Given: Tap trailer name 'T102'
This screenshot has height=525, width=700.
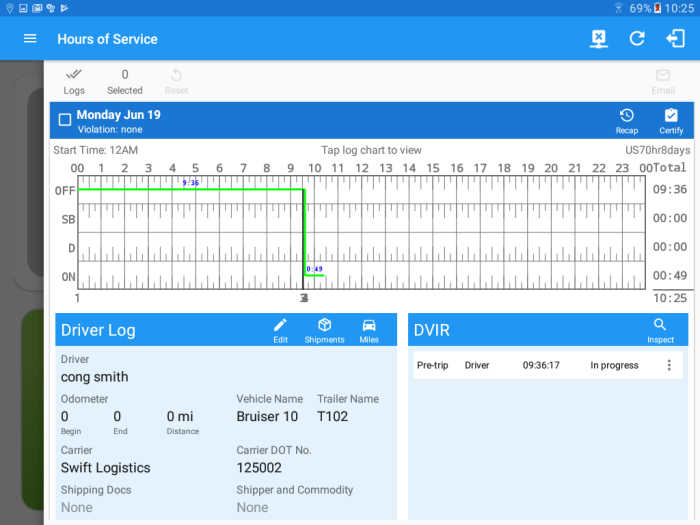Looking at the screenshot, I should 333,417.
